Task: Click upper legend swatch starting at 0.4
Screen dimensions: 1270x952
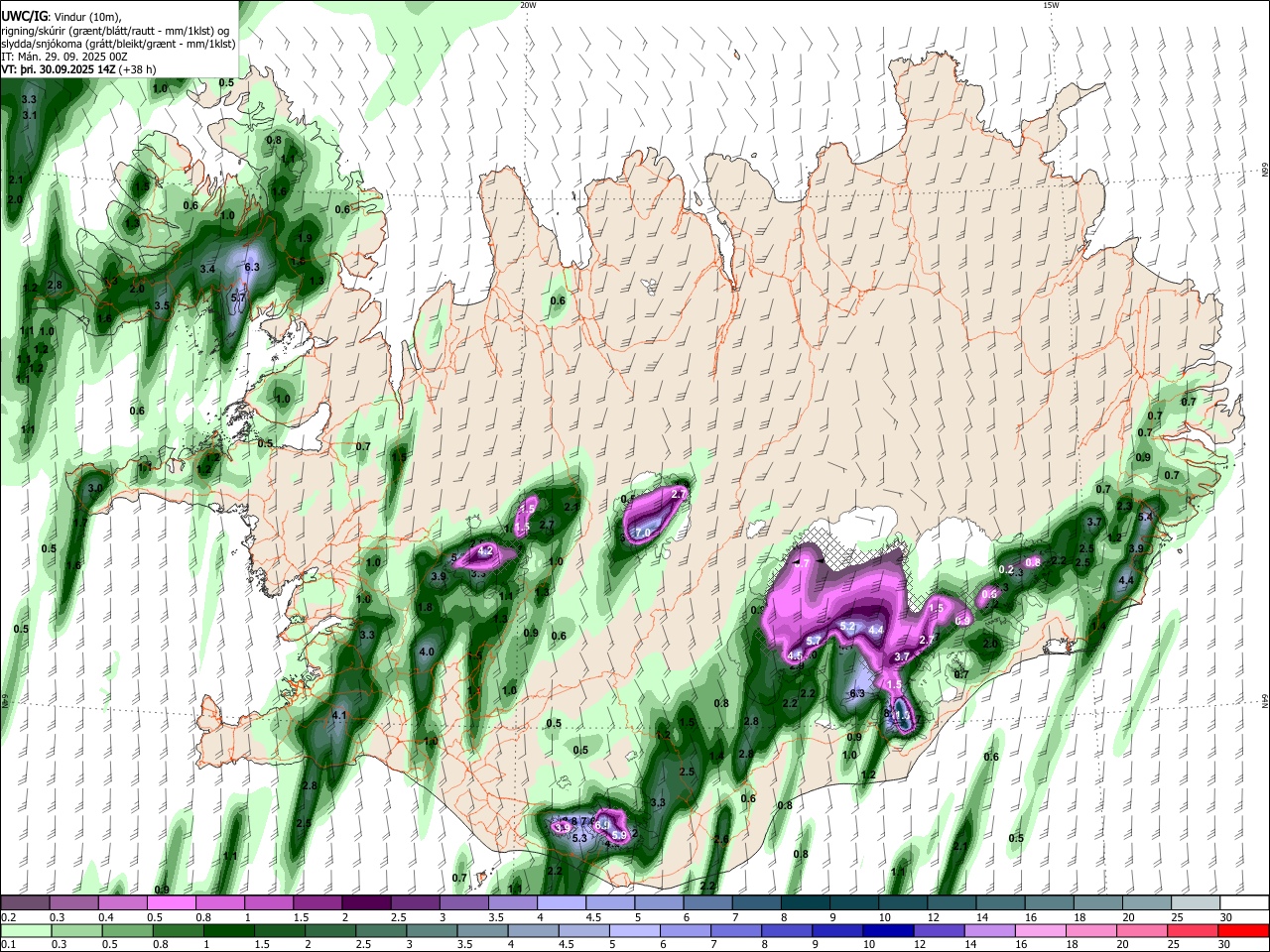Action: coord(122,902)
